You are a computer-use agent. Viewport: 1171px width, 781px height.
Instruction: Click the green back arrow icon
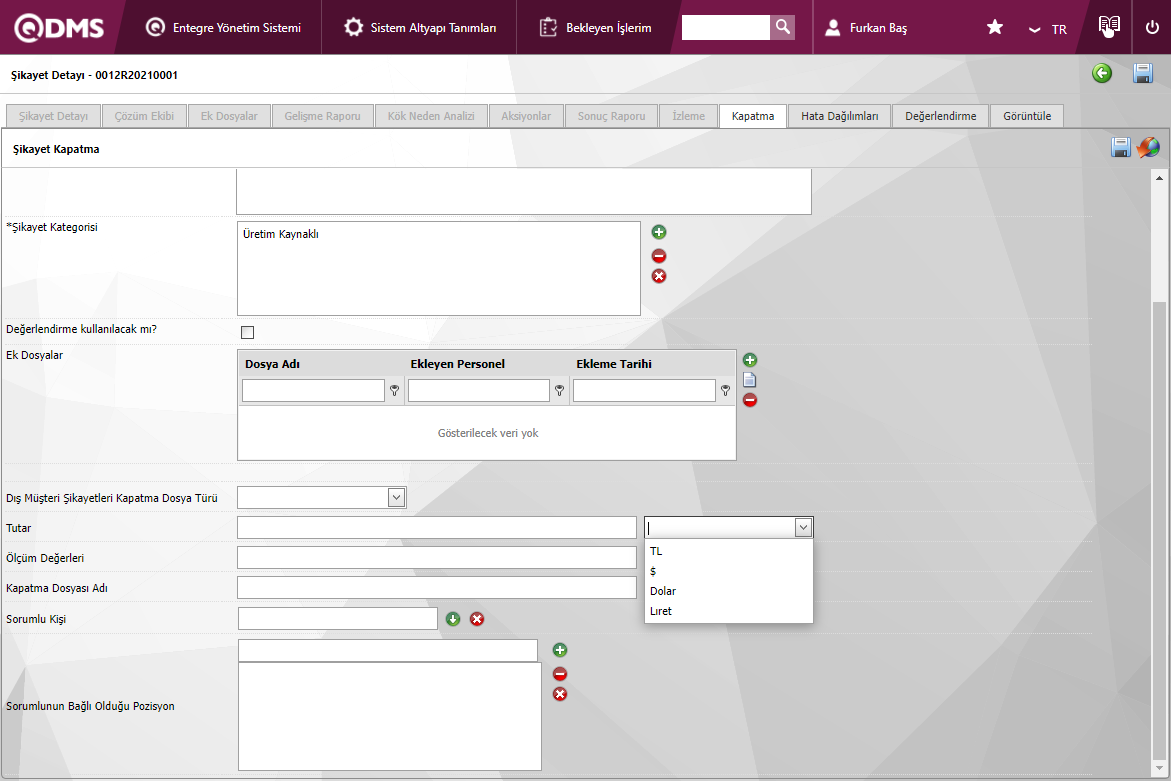[x=1102, y=73]
